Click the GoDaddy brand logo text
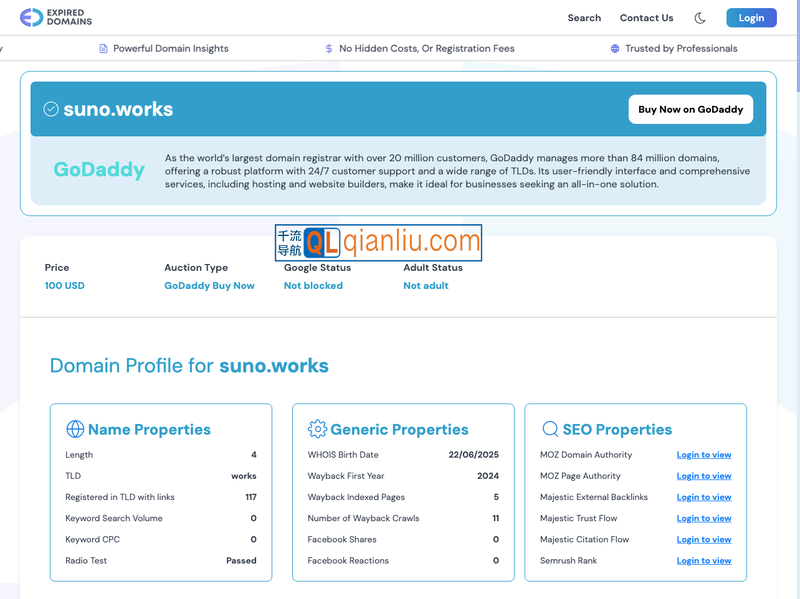Image resolution: width=800 pixels, height=599 pixels. tap(99, 170)
